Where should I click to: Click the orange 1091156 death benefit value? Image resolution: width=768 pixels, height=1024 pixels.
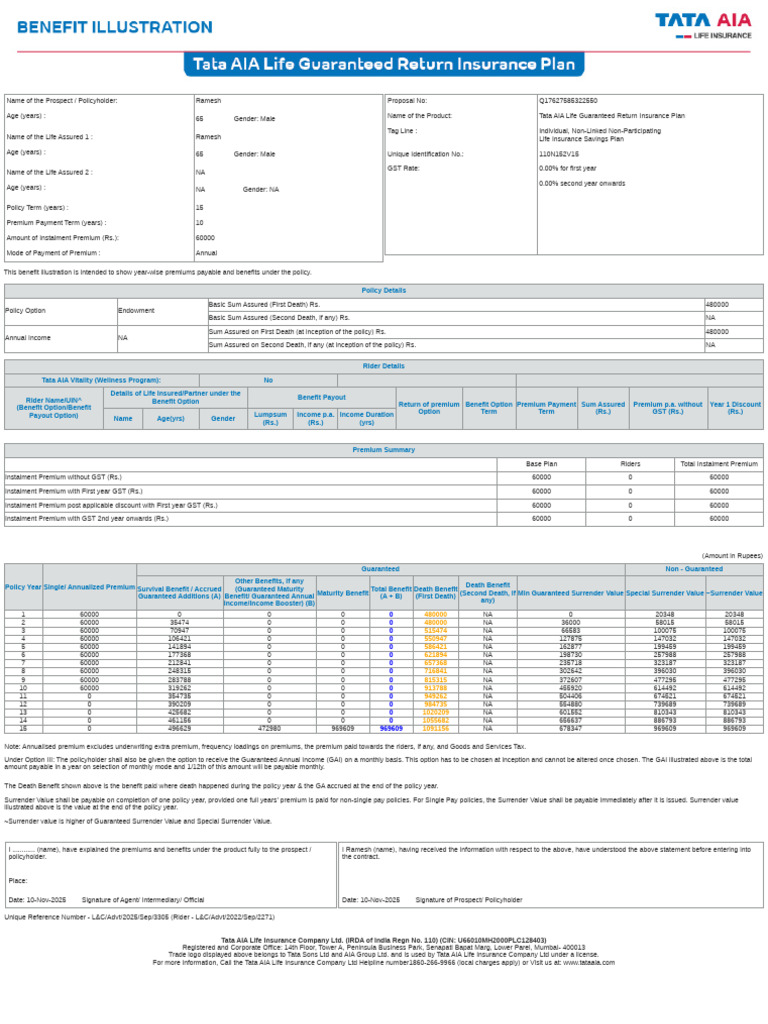(x=436, y=728)
